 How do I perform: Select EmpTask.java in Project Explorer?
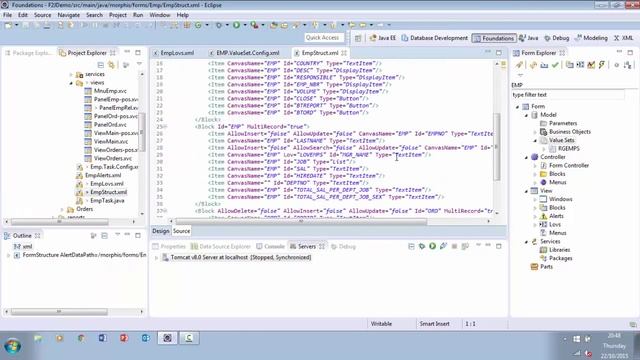pyautogui.click(x=107, y=201)
